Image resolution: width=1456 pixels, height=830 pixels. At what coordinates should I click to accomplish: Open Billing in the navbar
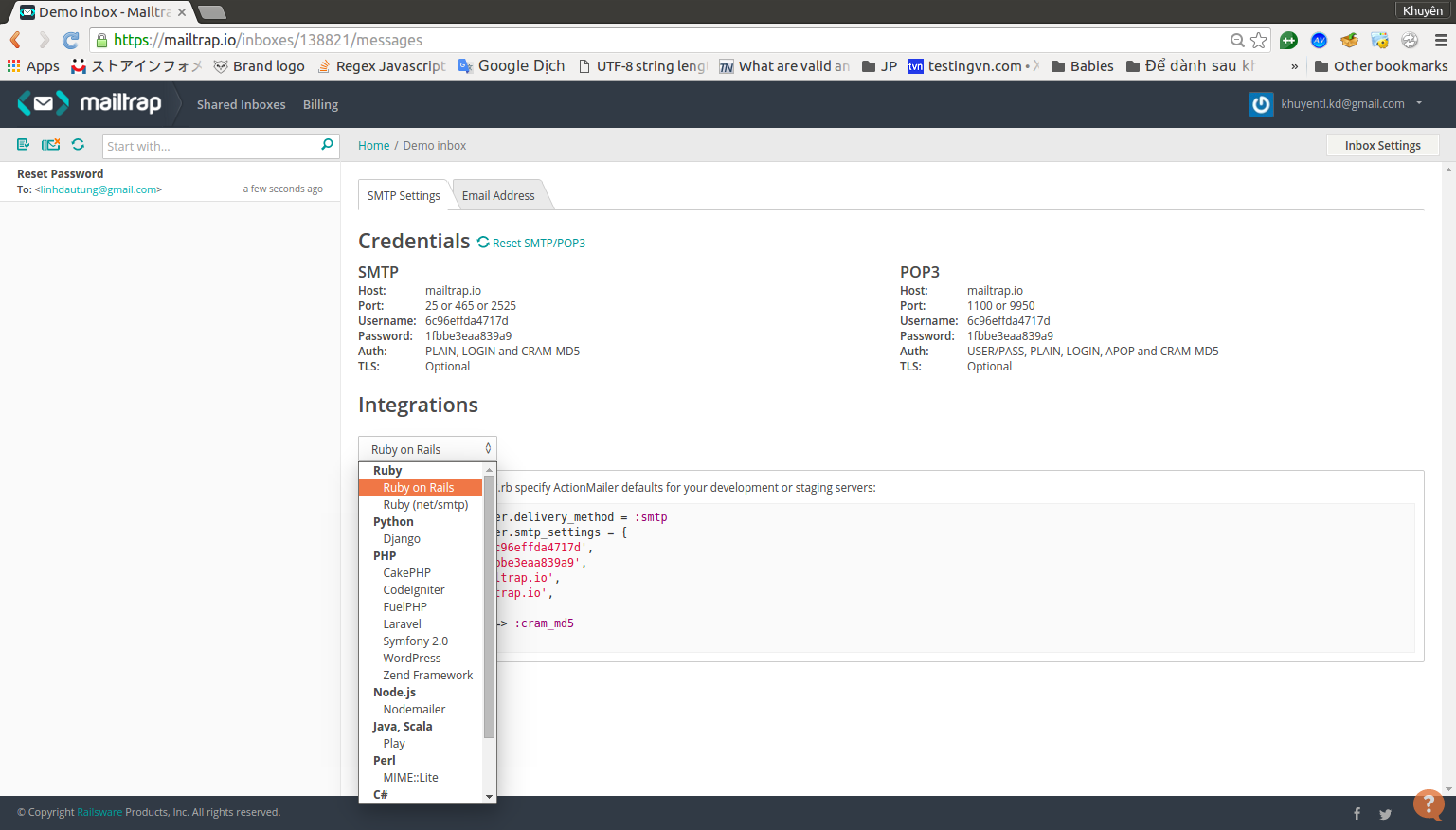click(x=320, y=104)
